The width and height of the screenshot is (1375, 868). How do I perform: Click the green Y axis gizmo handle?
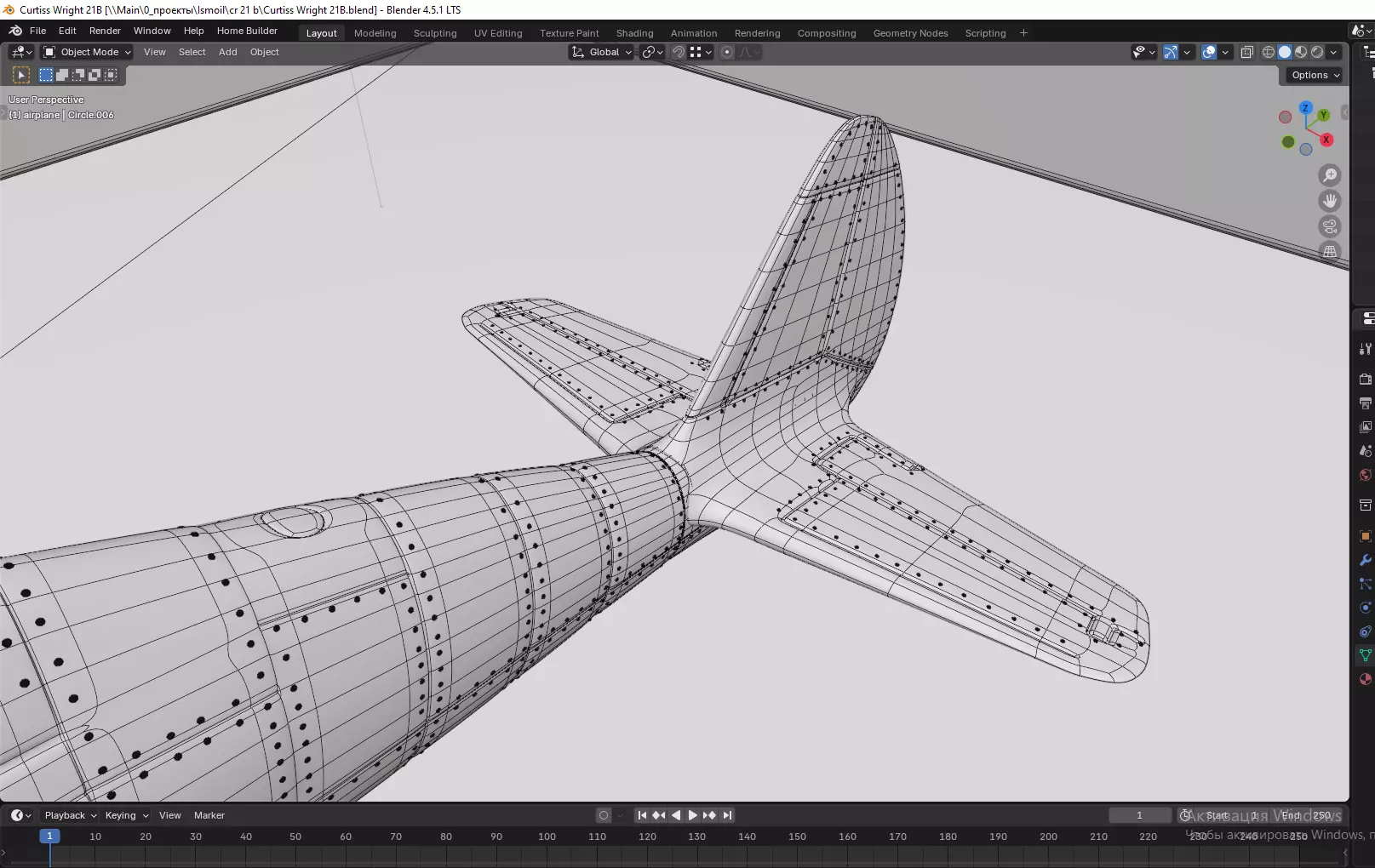pyautogui.click(x=1323, y=115)
